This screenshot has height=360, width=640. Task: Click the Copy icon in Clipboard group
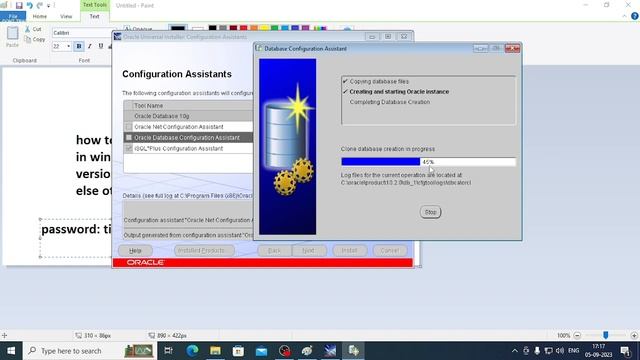pyautogui.click(x=27, y=40)
